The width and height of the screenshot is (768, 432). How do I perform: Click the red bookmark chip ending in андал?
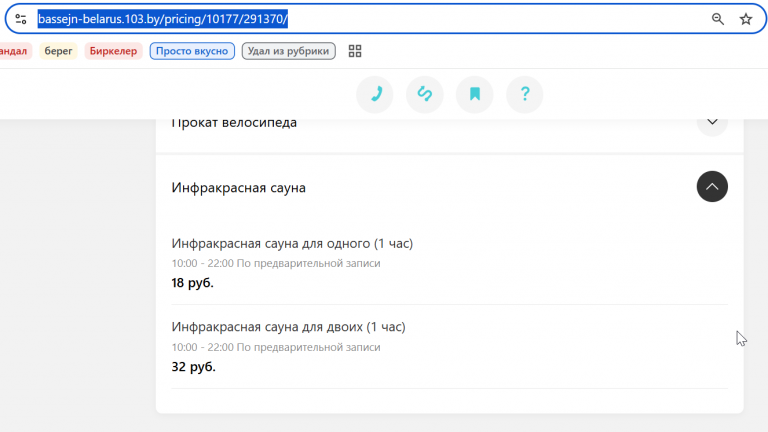coord(15,51)
